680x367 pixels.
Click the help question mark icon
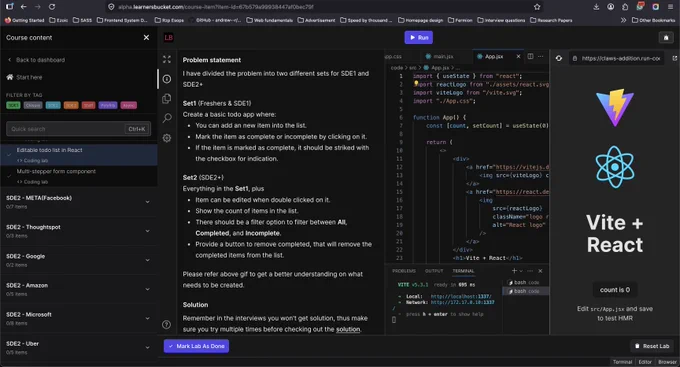coord(166,324)
